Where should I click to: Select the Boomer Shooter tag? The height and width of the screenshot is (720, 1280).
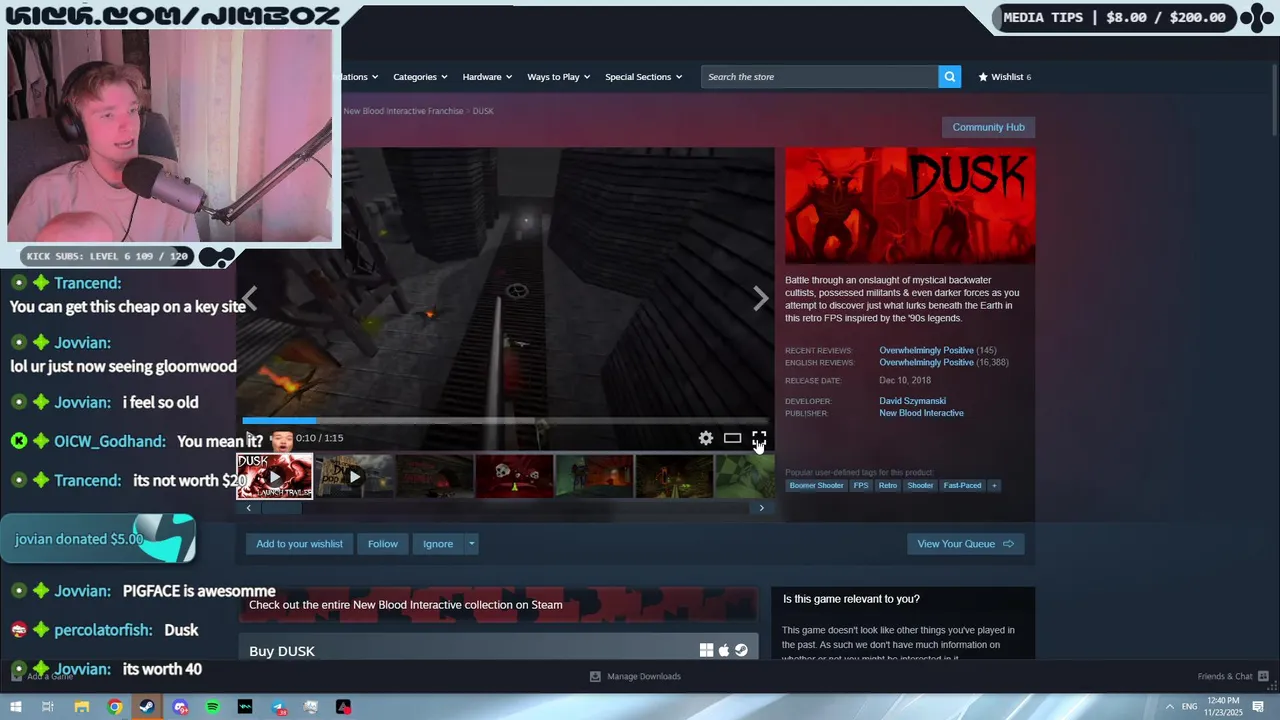[816, 485]
